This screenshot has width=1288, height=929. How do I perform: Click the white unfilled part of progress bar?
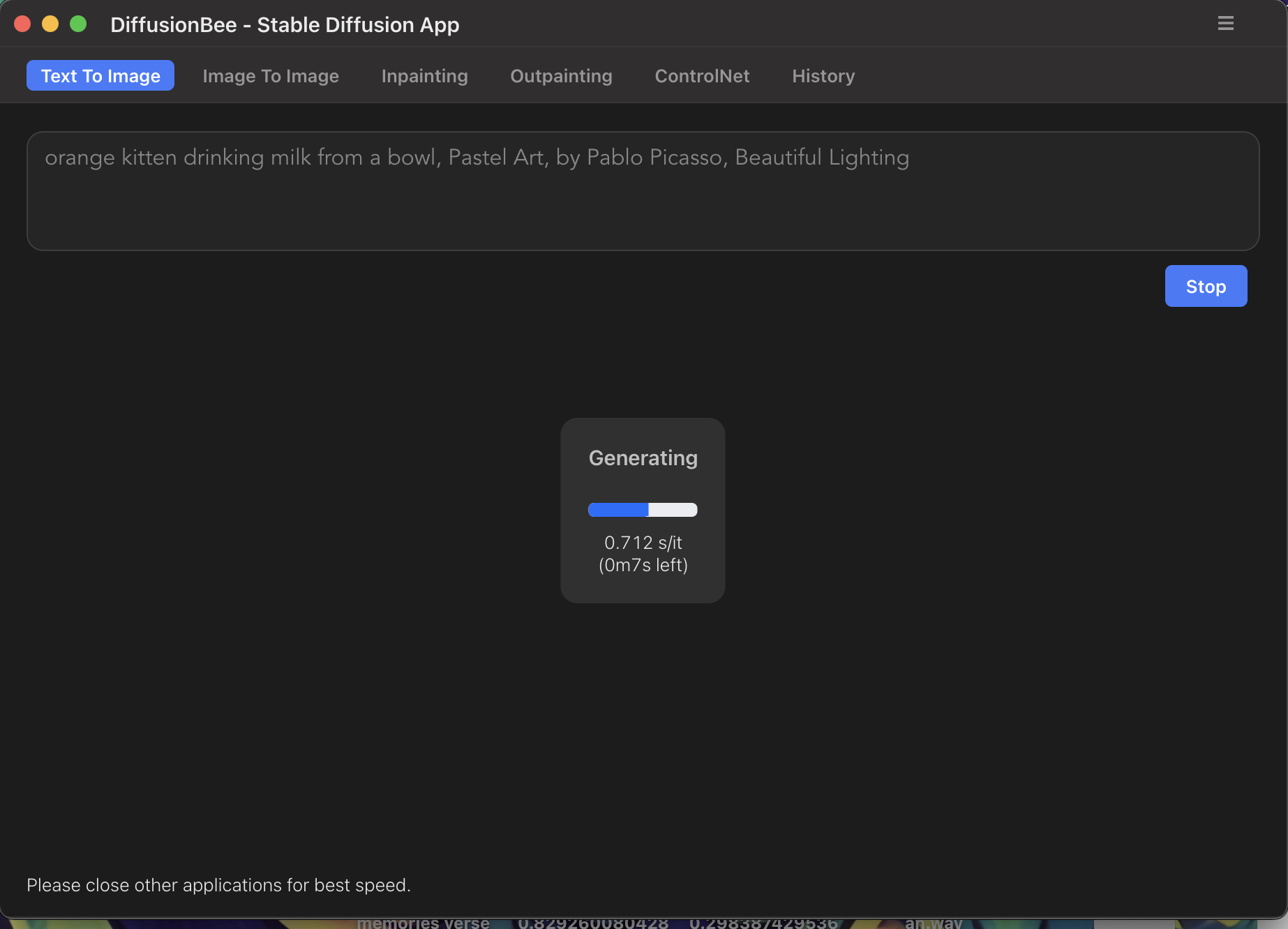click(673, 510)
